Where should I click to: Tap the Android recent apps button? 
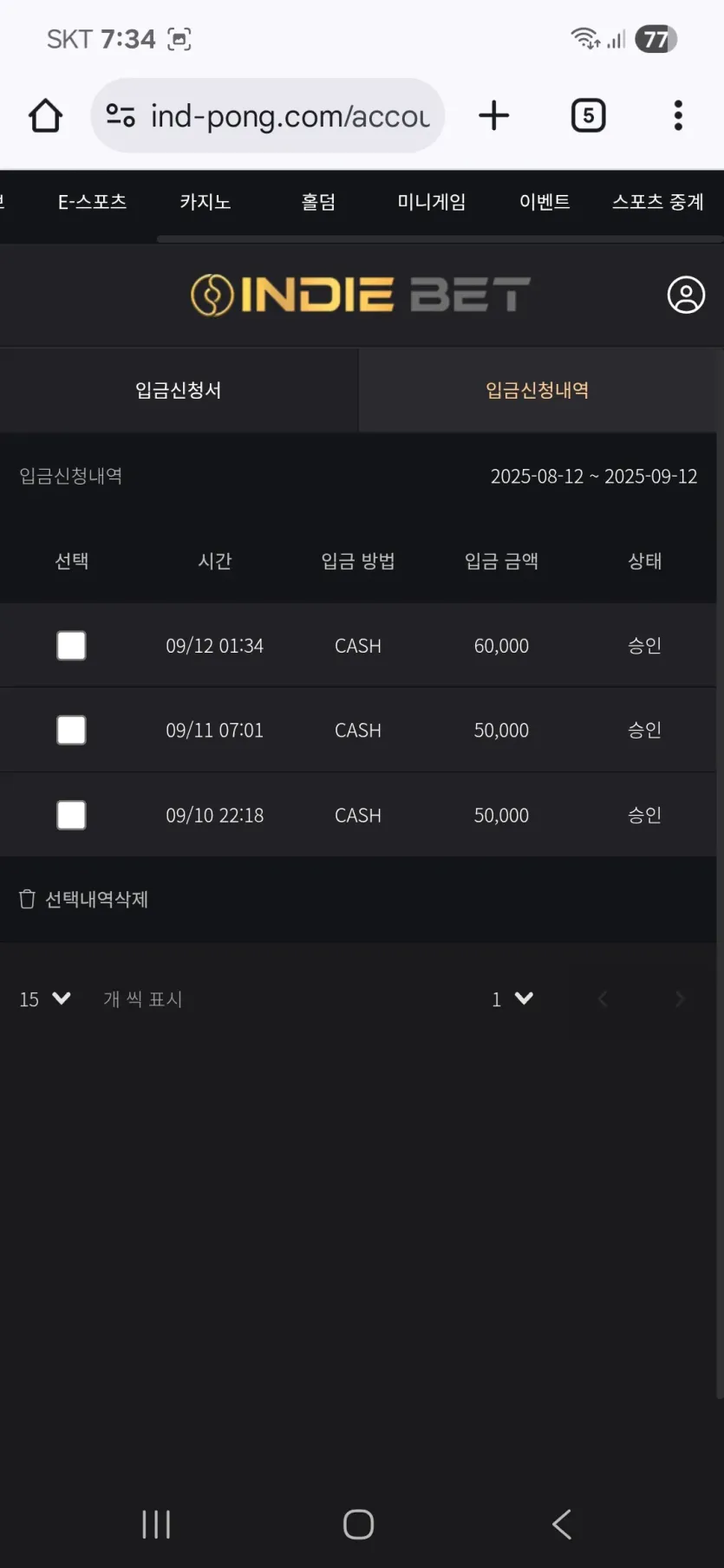click(156, 1524)
